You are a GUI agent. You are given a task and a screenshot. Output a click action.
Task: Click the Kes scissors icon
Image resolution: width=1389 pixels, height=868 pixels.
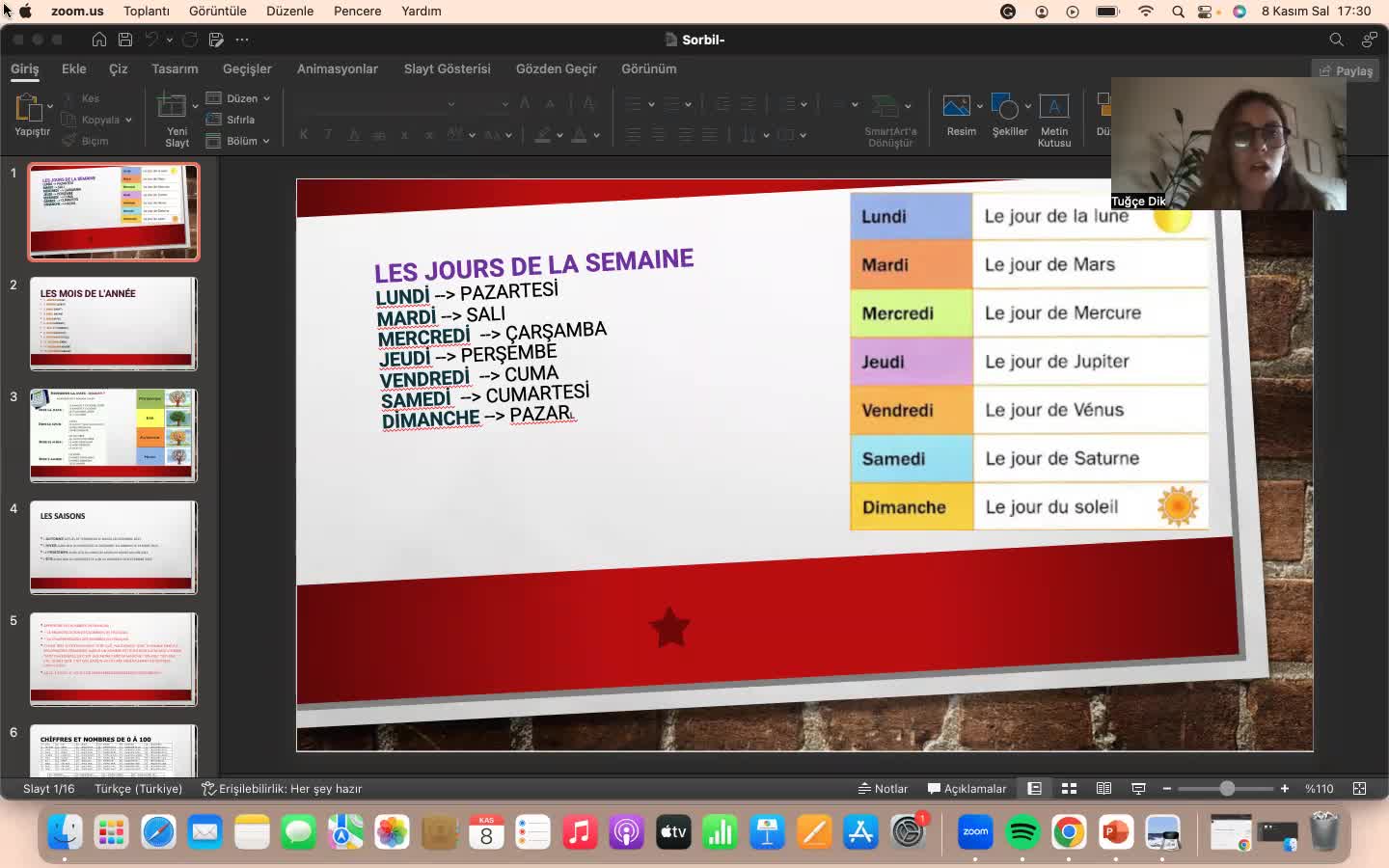pyautogui.click(x=69, y=98)
